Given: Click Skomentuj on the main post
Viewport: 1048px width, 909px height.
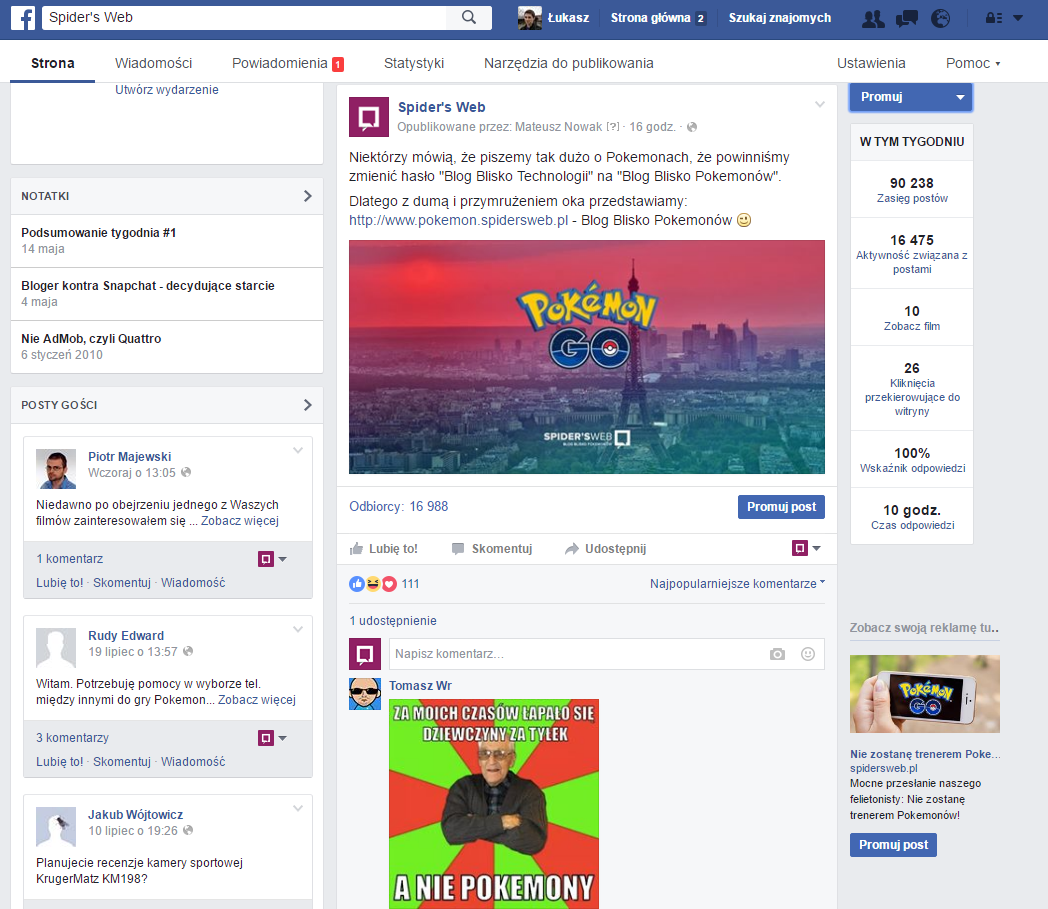Looking at the screenshot, I should (493, 549).
